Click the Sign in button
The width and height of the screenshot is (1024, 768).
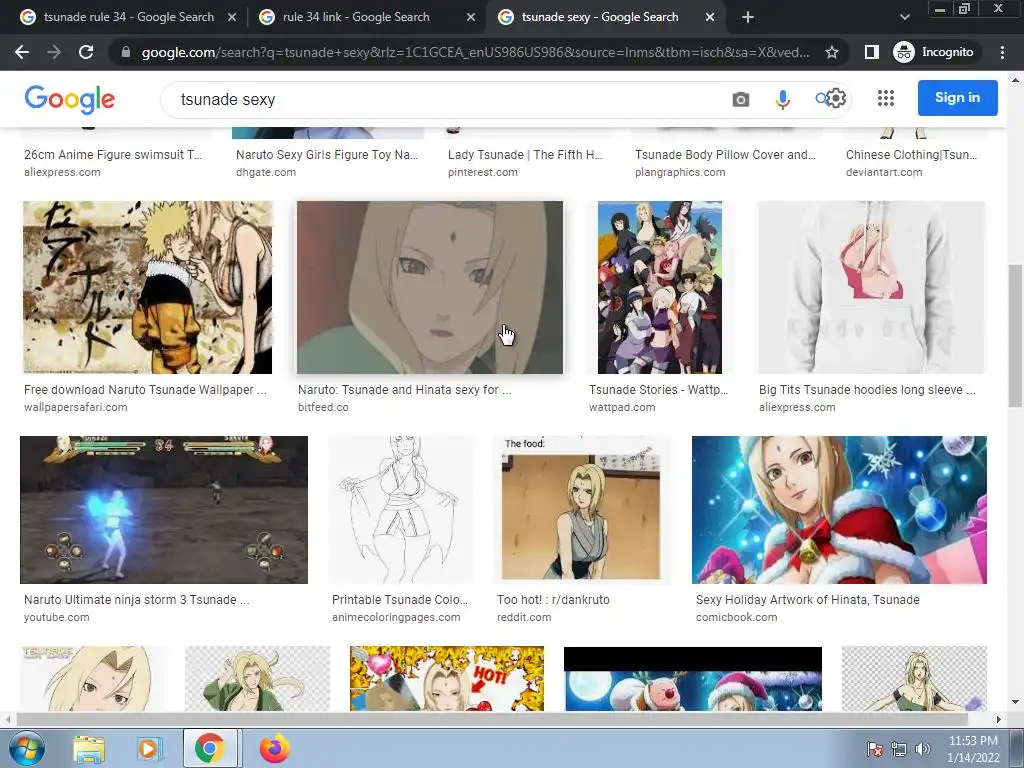[x=957, y=97]
